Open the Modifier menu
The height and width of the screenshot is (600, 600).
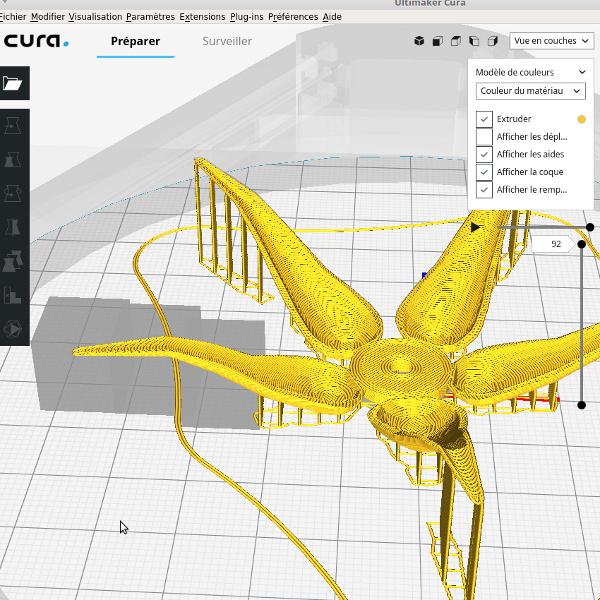coord(48,17)
